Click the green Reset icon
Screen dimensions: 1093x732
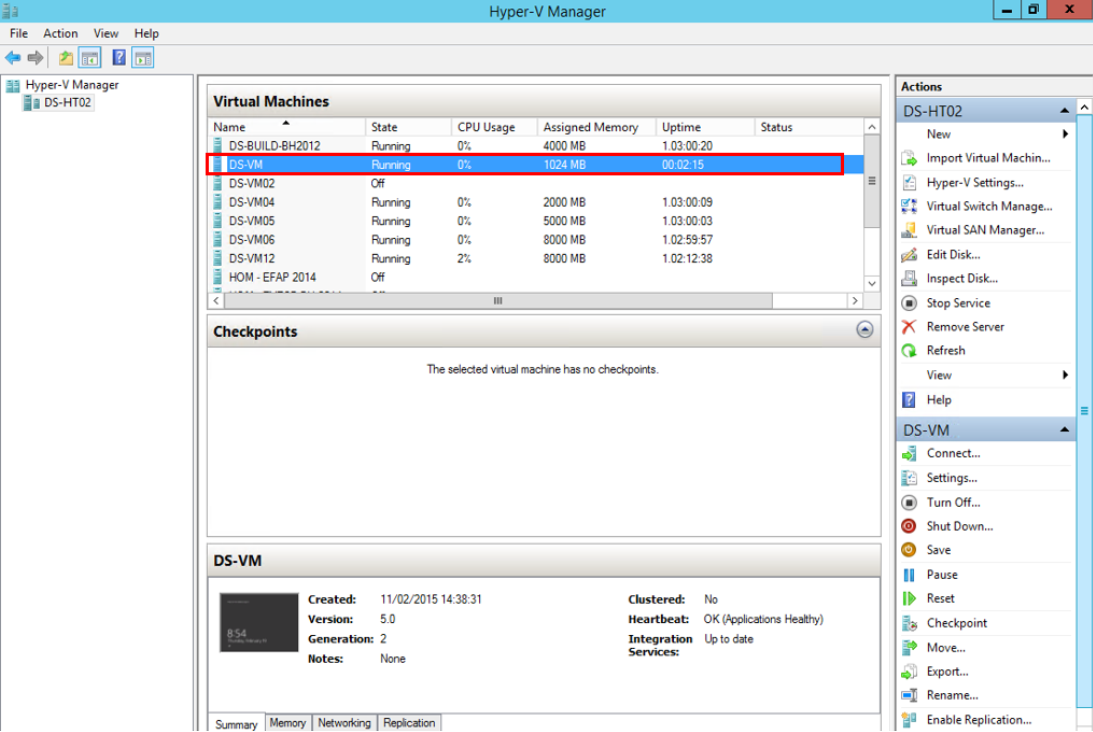click(909, 599)
